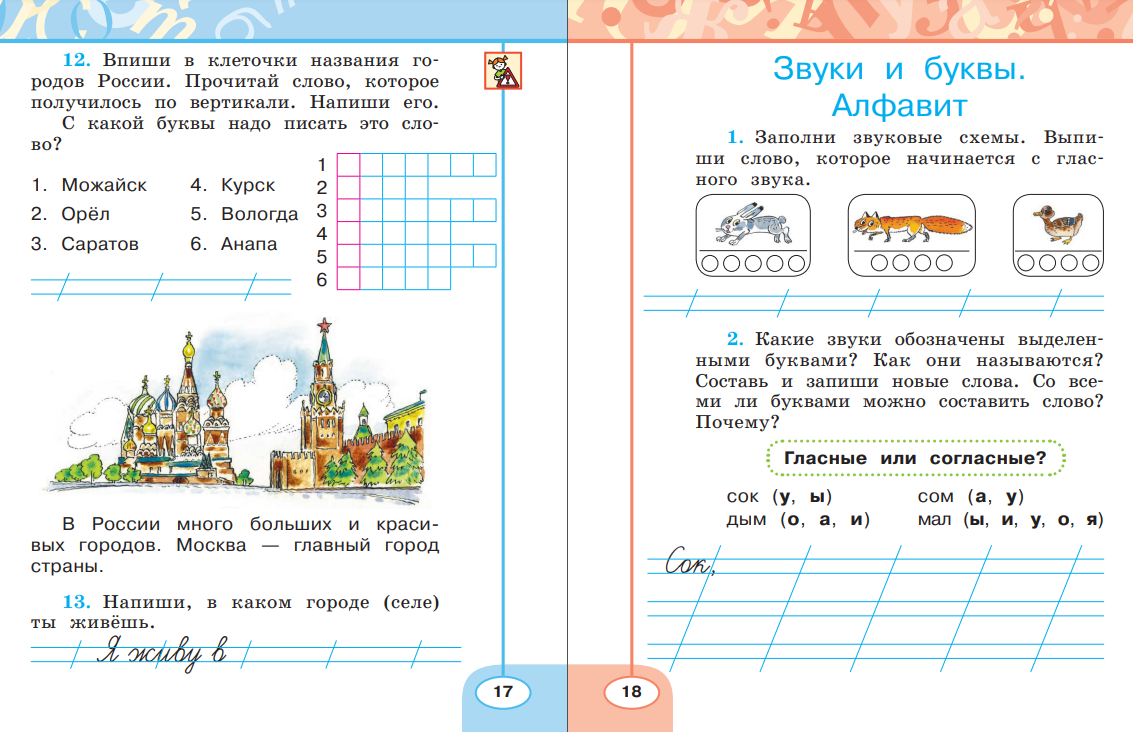Click the city name 'Орёл'
This screenshot has width=1133, height=732.
click(85, 214)
